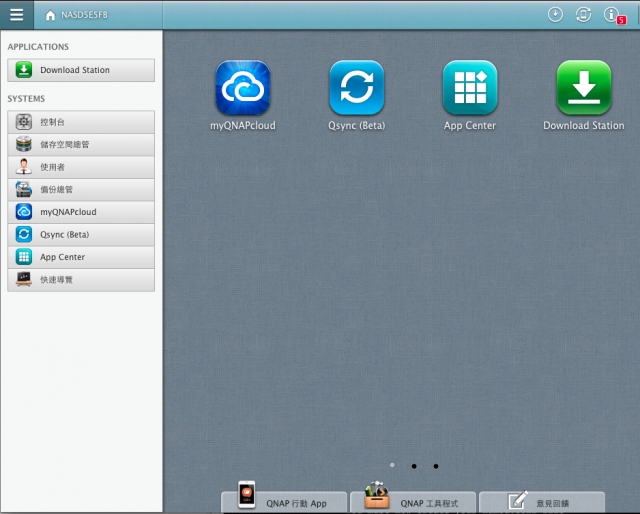The height and width of the screenshot is (514, 640).
Task: Open 意見回饋 feedback button
Action: 542,502
